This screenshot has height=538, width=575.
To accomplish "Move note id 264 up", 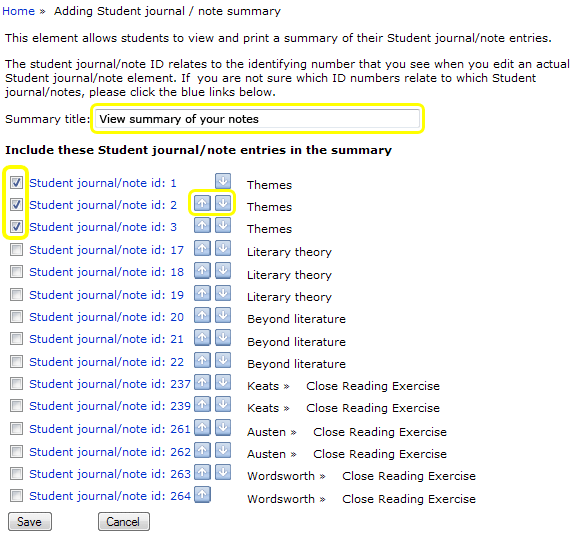I will pyautogui.click(x=202, y=494).
